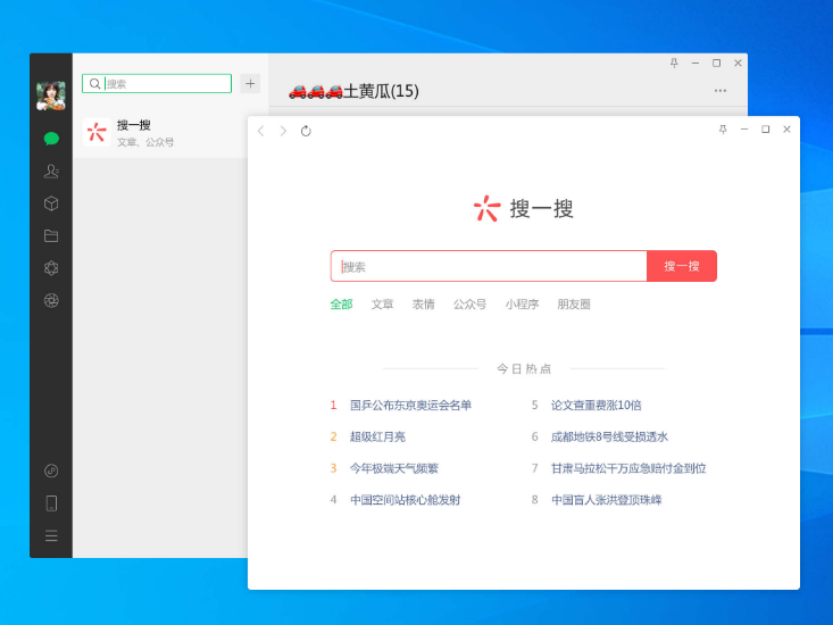
Task: Pin the 搜一搜 window on top
Action: (723, 129)
